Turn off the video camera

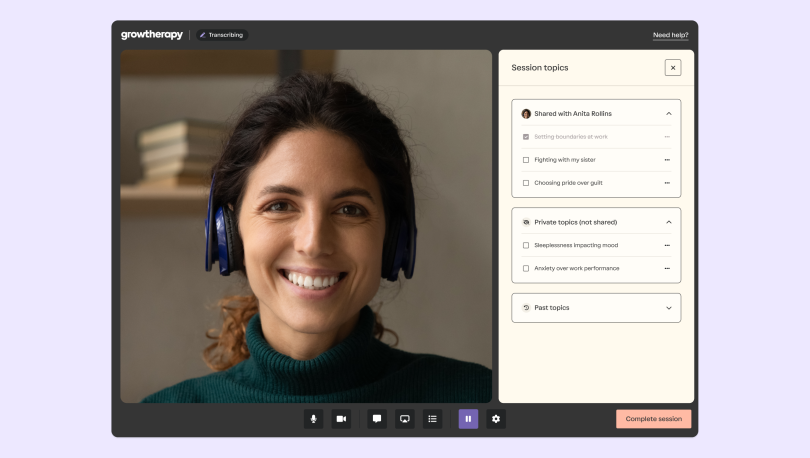click(x=341, y=419)
